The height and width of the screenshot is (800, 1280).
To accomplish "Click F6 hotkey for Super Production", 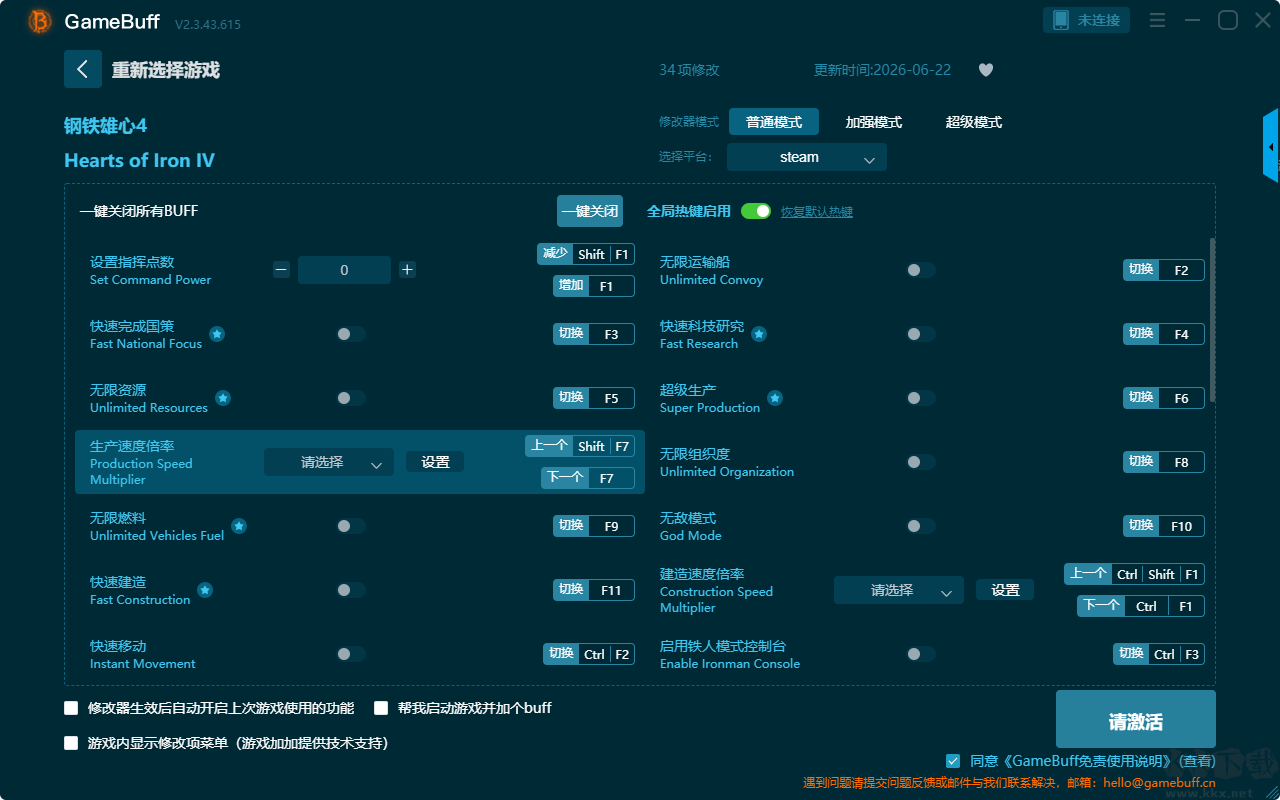I will (x=1164, y=398).
